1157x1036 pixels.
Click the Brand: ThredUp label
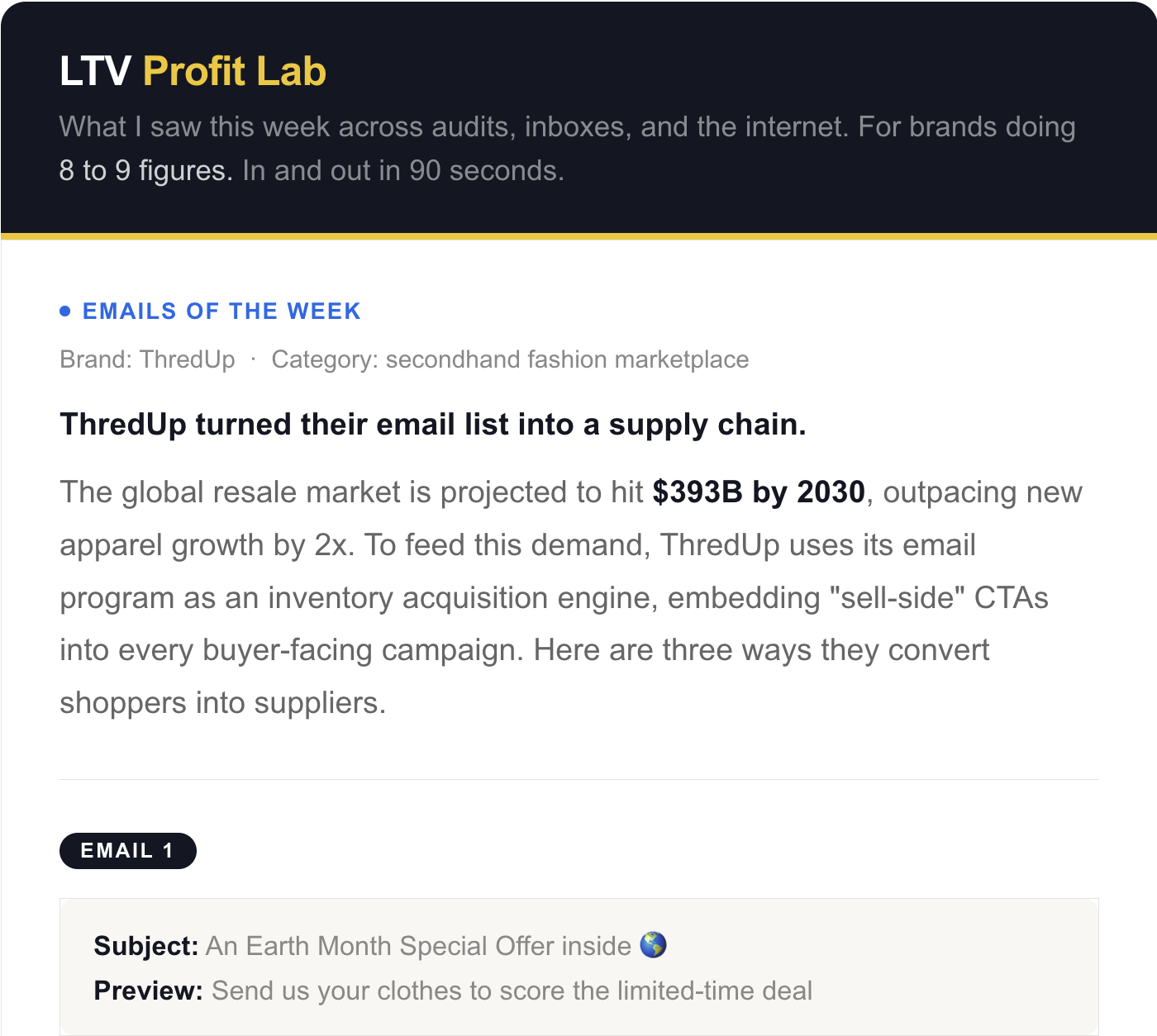click(147, 359)
